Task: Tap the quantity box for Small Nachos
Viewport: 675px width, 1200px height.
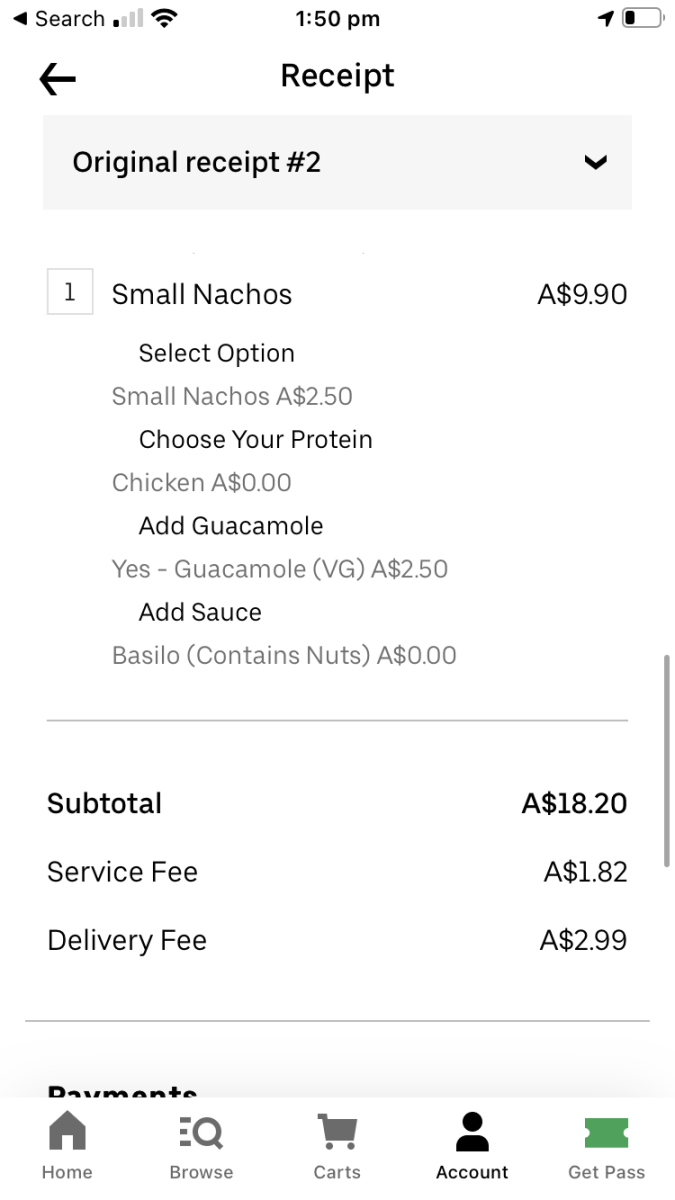Action: pyautogui.click(x=70, y=293)
